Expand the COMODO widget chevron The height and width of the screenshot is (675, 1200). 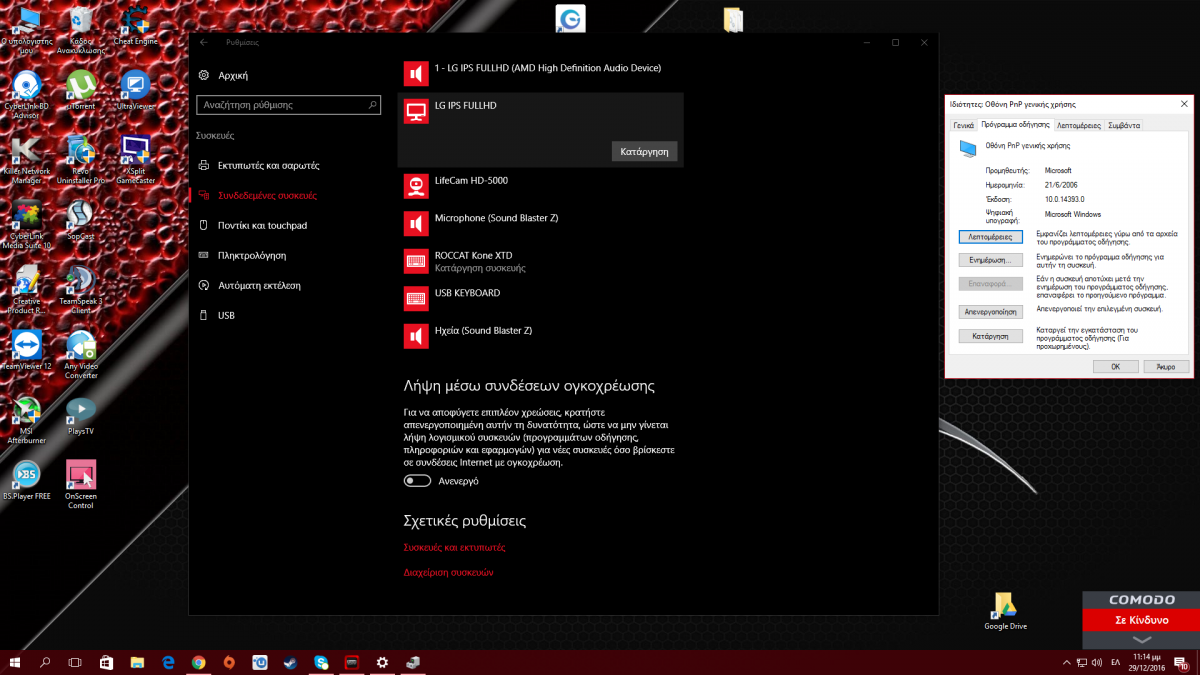click(1141, 639)
